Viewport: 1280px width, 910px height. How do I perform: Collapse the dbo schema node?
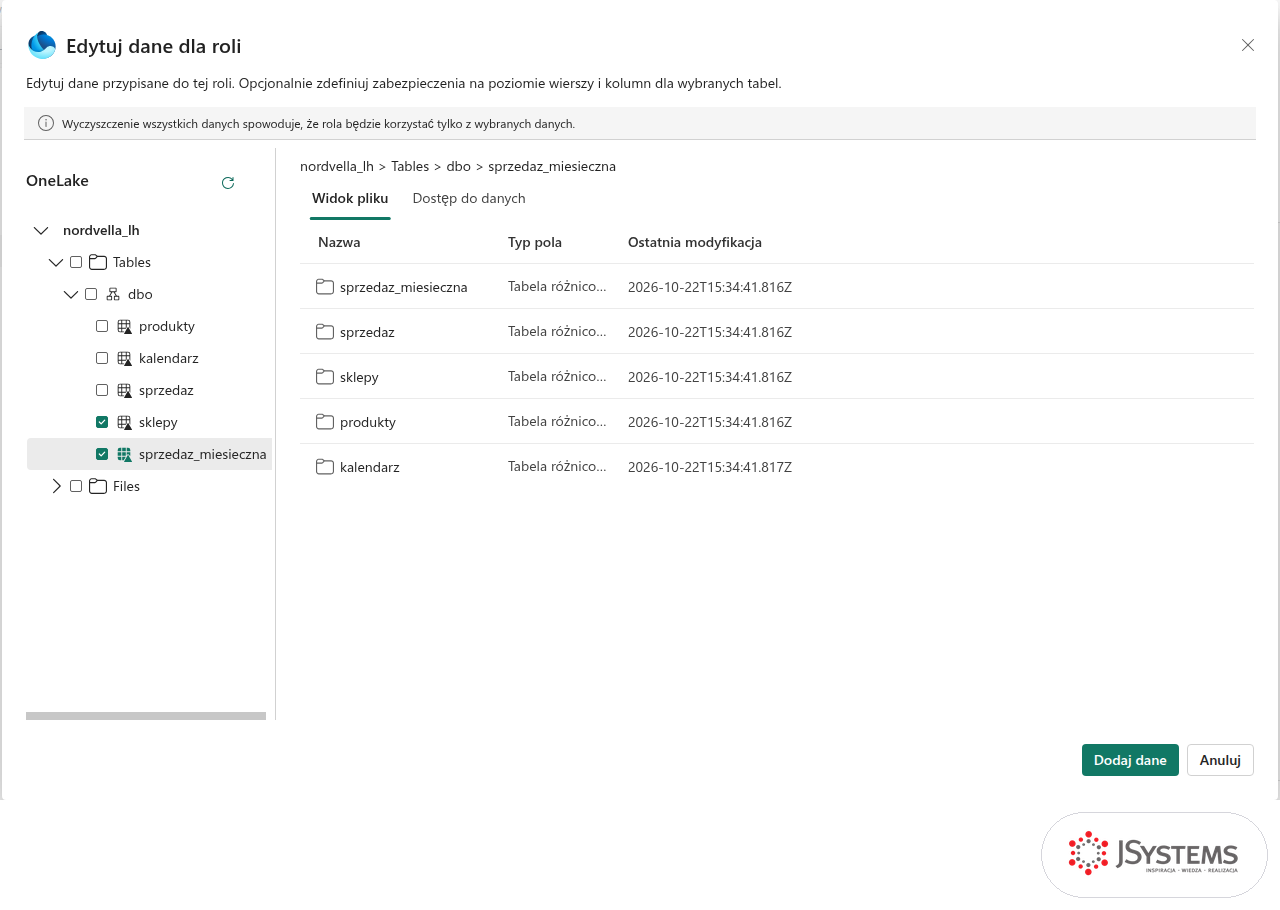tap(71, 294)
